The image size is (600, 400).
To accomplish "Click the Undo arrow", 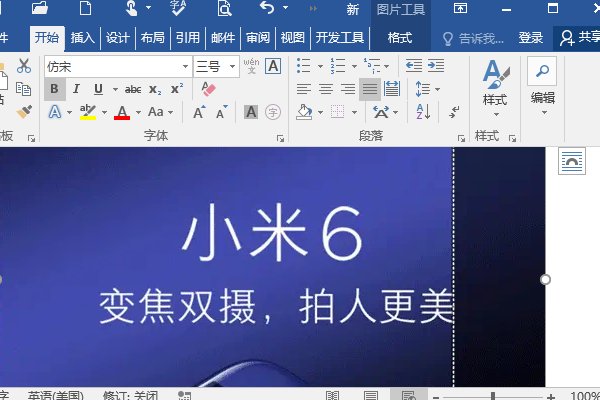I will point(267,8).
